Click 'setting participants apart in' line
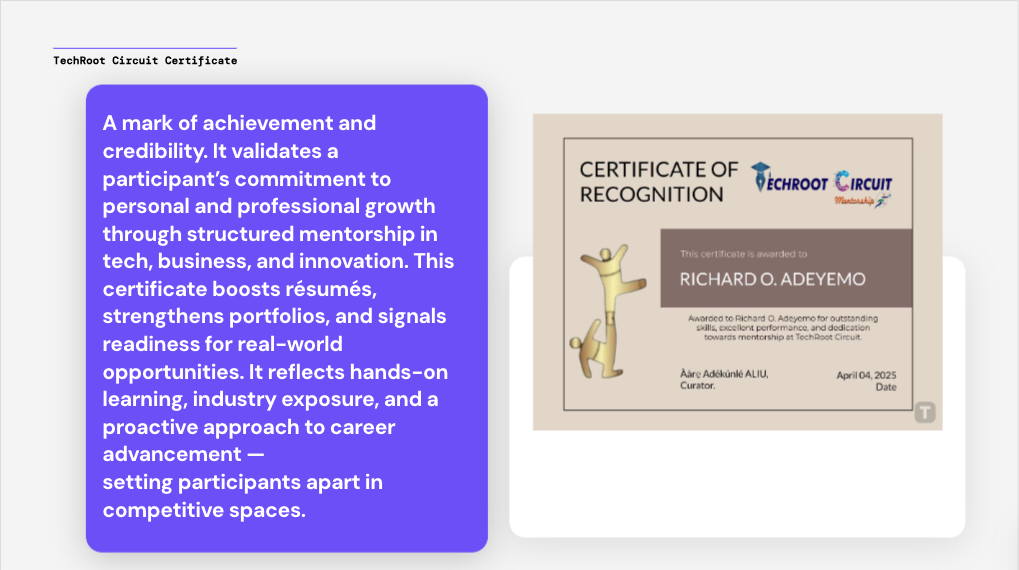Image resolution: width=1019 pixels, height=570 pixels. (x=242, y=482)
